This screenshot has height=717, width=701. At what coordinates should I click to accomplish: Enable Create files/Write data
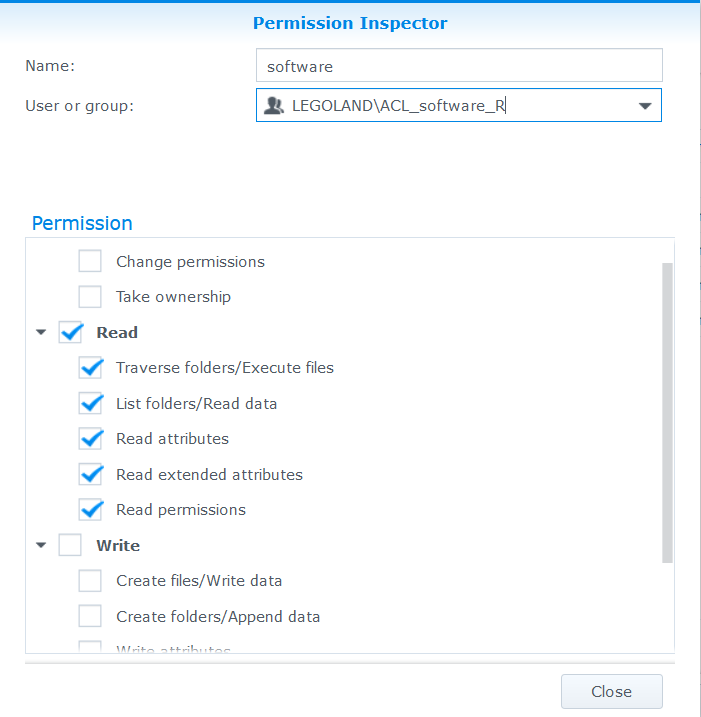coord(90,581)
